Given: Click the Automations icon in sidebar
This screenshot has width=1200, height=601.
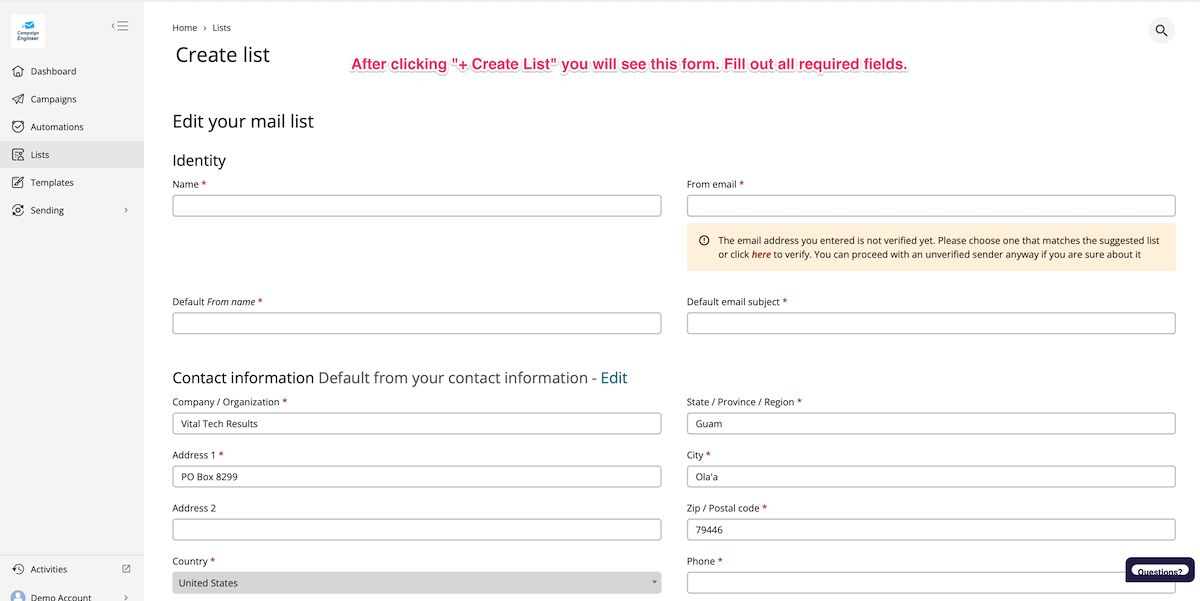Looking at the screenshot, I should (x=18, y=127).
